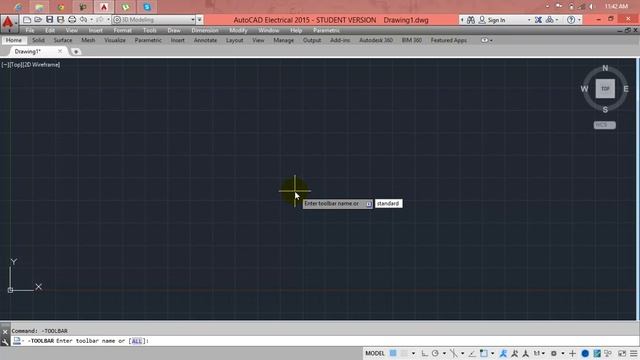This screenshot has width=640, height=360.
Task: Open the undo history dropdown arrow
Action: tap(91, 20)
